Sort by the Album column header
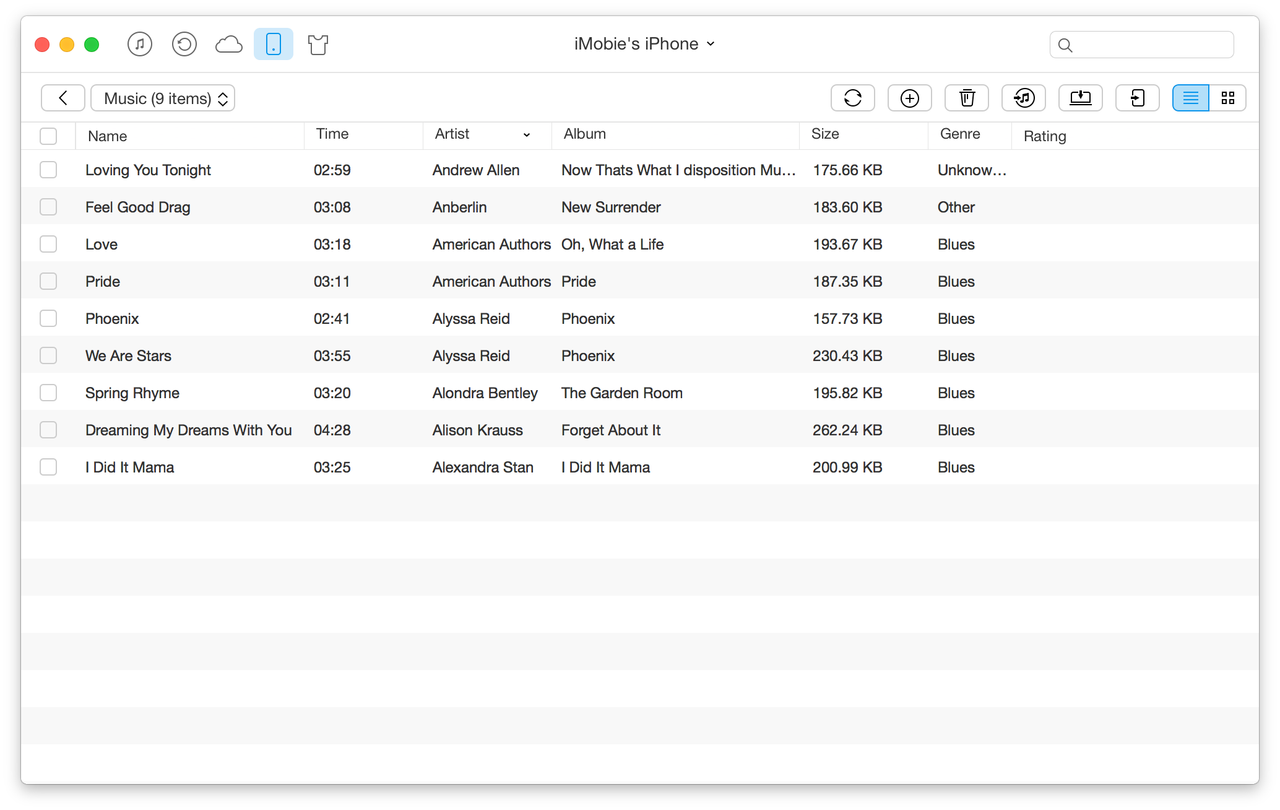Screen dimensions: 1280x810 click(x=585, y=134)
